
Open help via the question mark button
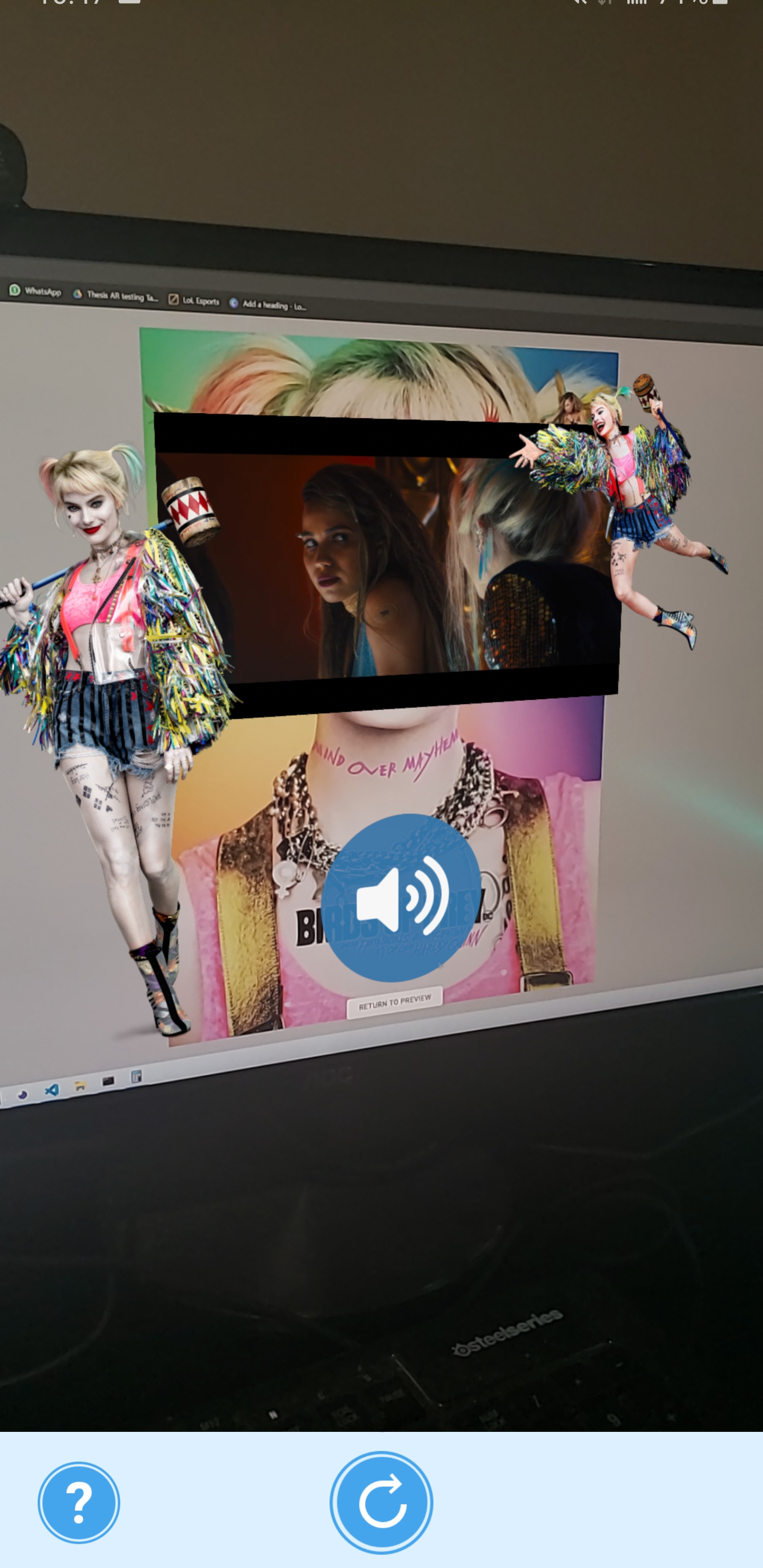pyautogui.click(x=78, y=1502)
